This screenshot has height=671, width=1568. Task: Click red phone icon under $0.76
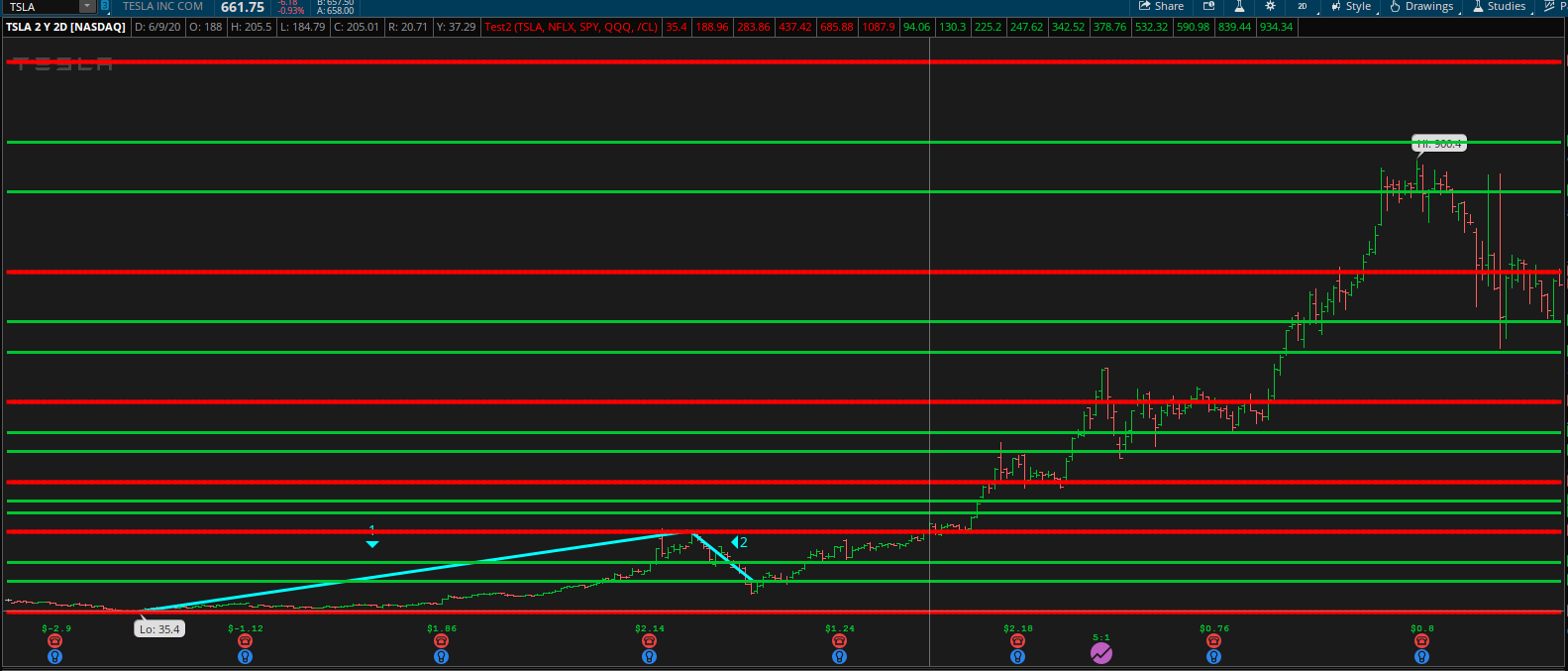coord(1214,641)
